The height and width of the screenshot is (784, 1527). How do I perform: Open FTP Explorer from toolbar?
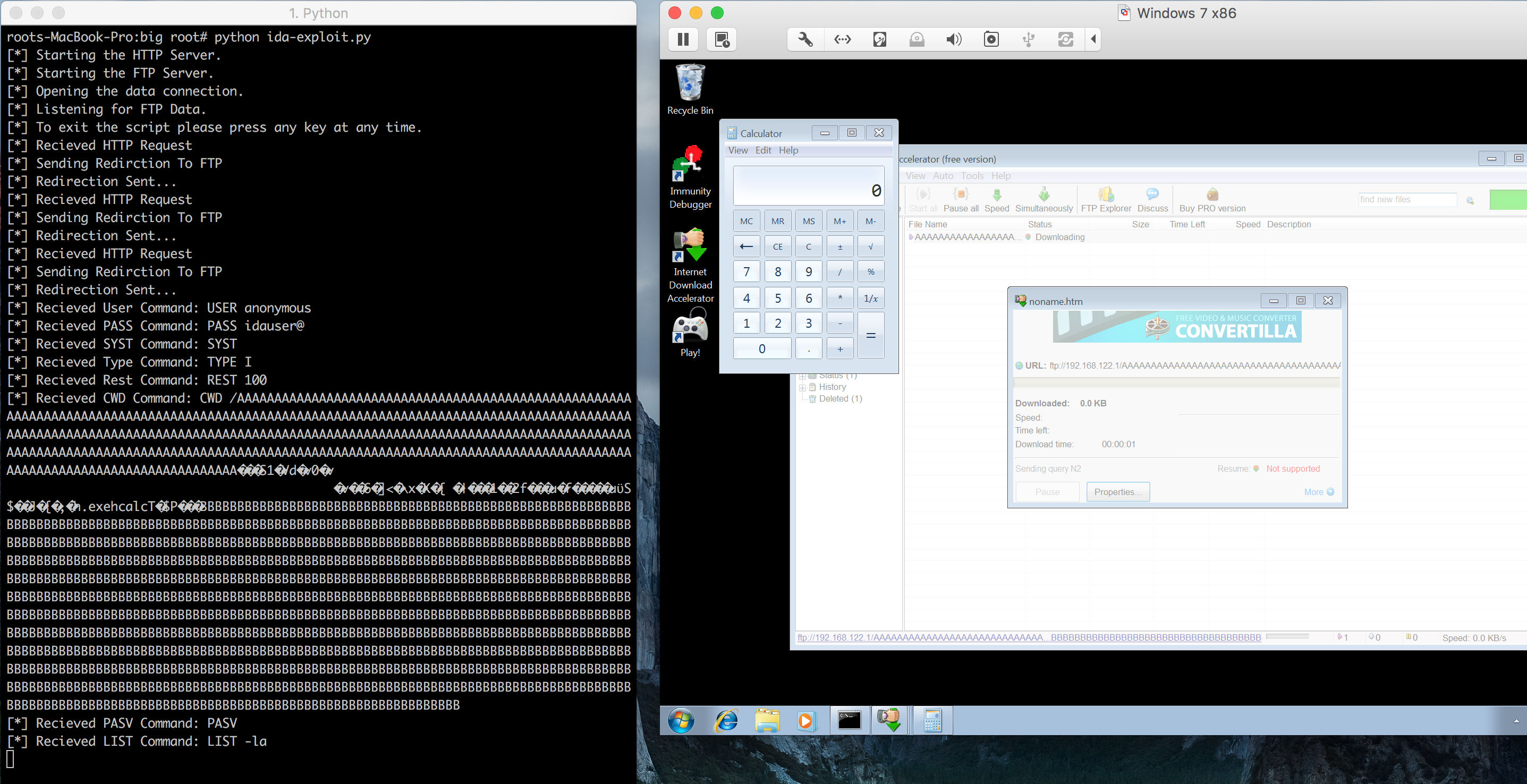click(1106, 199)
